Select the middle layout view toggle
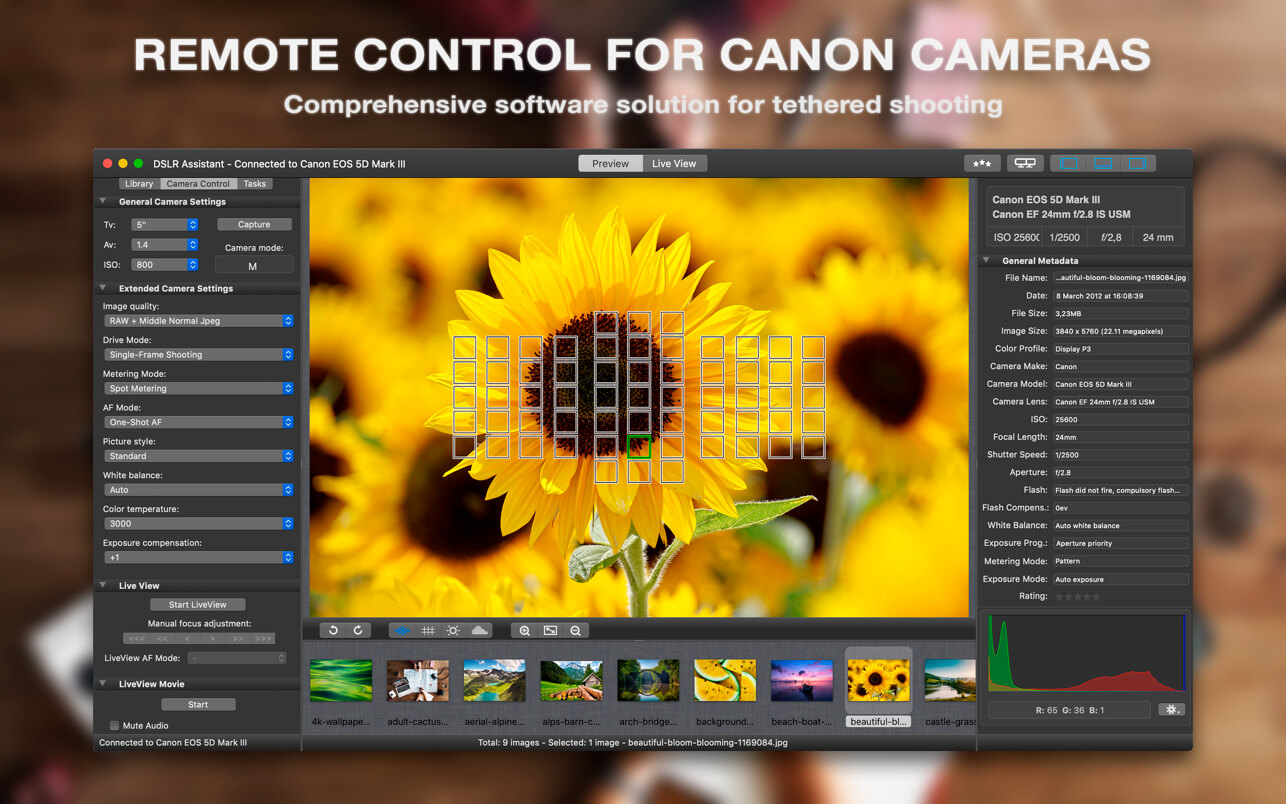This screenshot has height=804, width=1286. tap(1105, 161)
